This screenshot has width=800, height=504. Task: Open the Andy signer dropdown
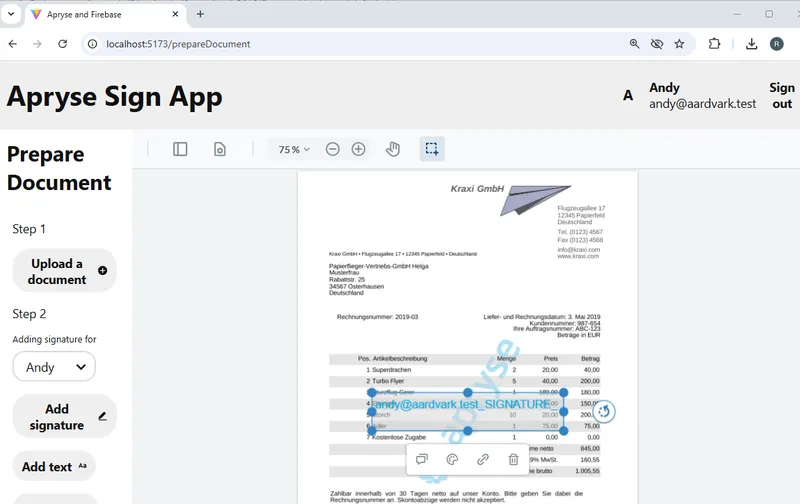click(54, 367)
